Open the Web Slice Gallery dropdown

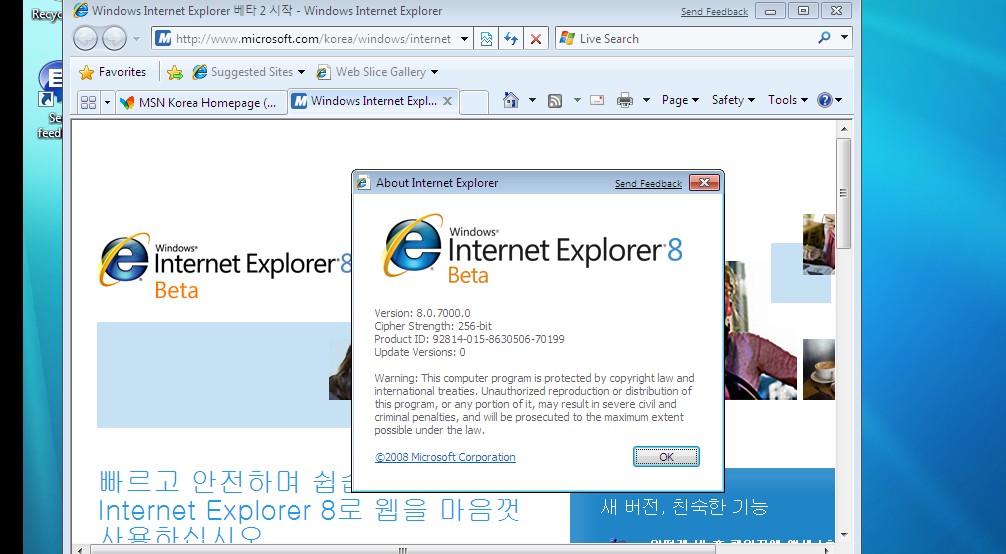(377, 72)
